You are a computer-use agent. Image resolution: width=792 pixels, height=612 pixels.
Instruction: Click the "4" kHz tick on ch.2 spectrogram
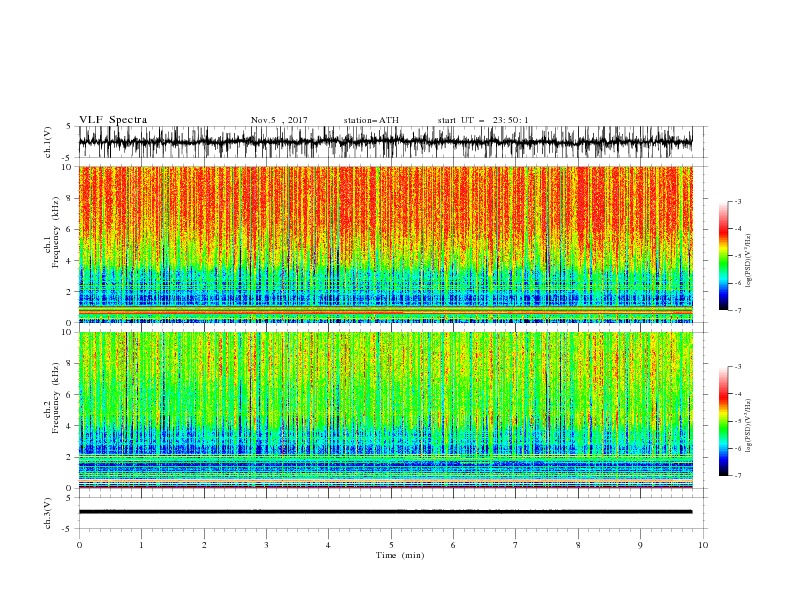point(70,426)
